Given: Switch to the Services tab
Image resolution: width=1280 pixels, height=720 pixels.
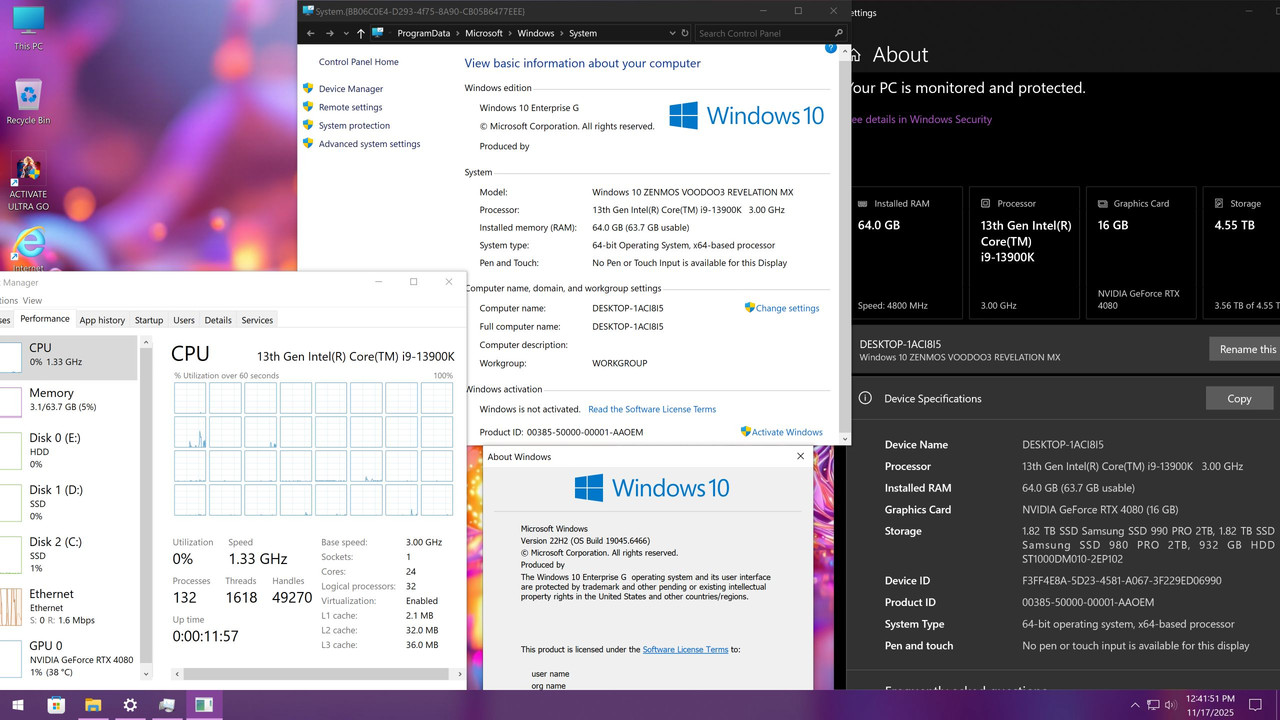Looking at the screenshot, I should point(257,320).
